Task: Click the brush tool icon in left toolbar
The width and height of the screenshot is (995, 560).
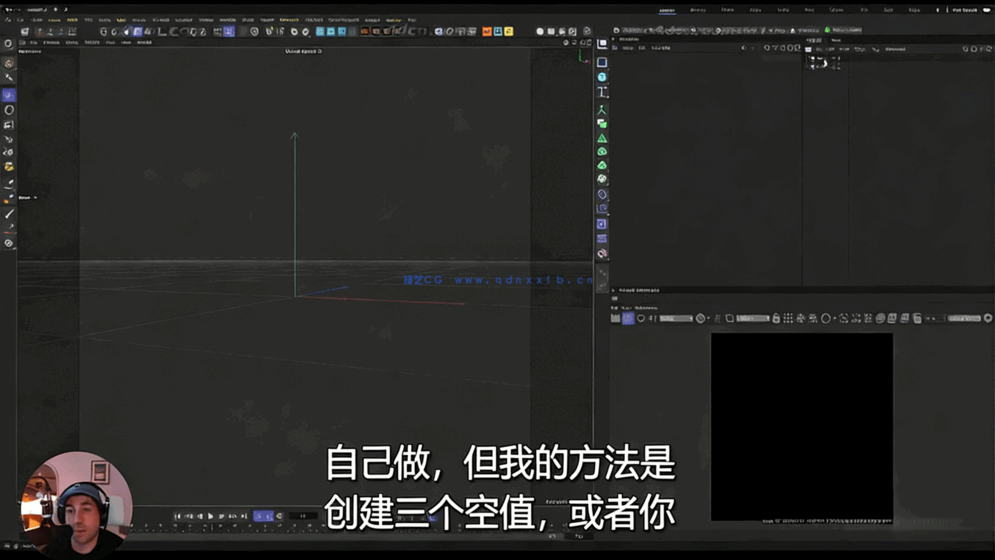Action: (9, 214)
